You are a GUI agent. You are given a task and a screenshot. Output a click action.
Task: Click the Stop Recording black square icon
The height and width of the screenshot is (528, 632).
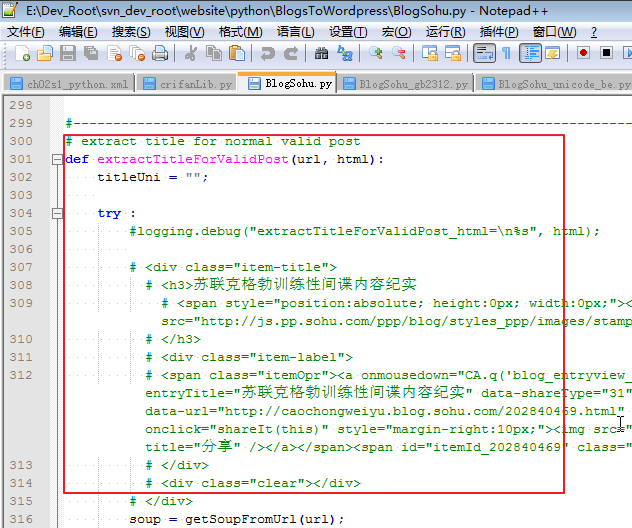pos(606,53)
